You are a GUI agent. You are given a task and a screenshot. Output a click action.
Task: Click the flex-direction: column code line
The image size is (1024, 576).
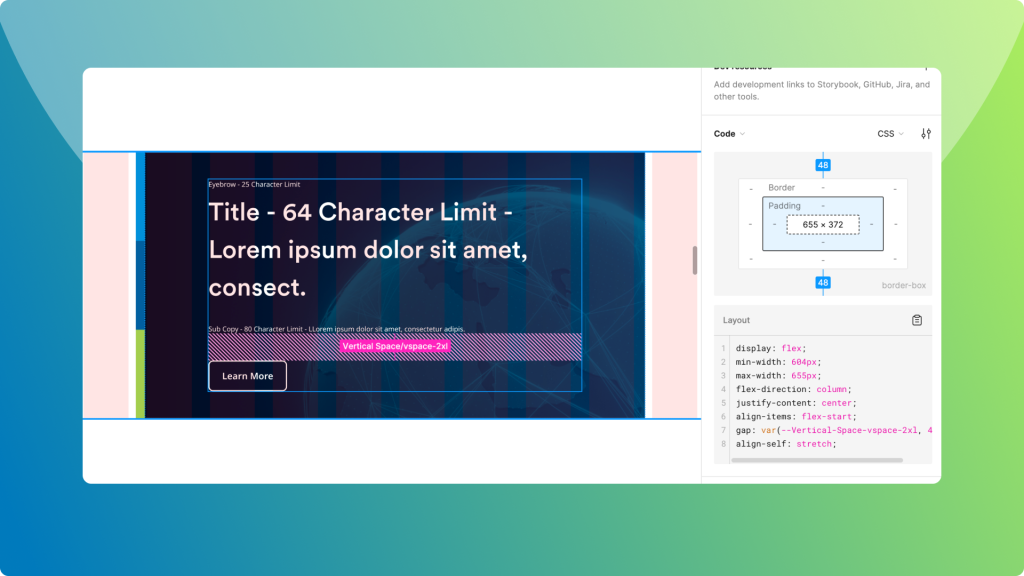[793, 389]
